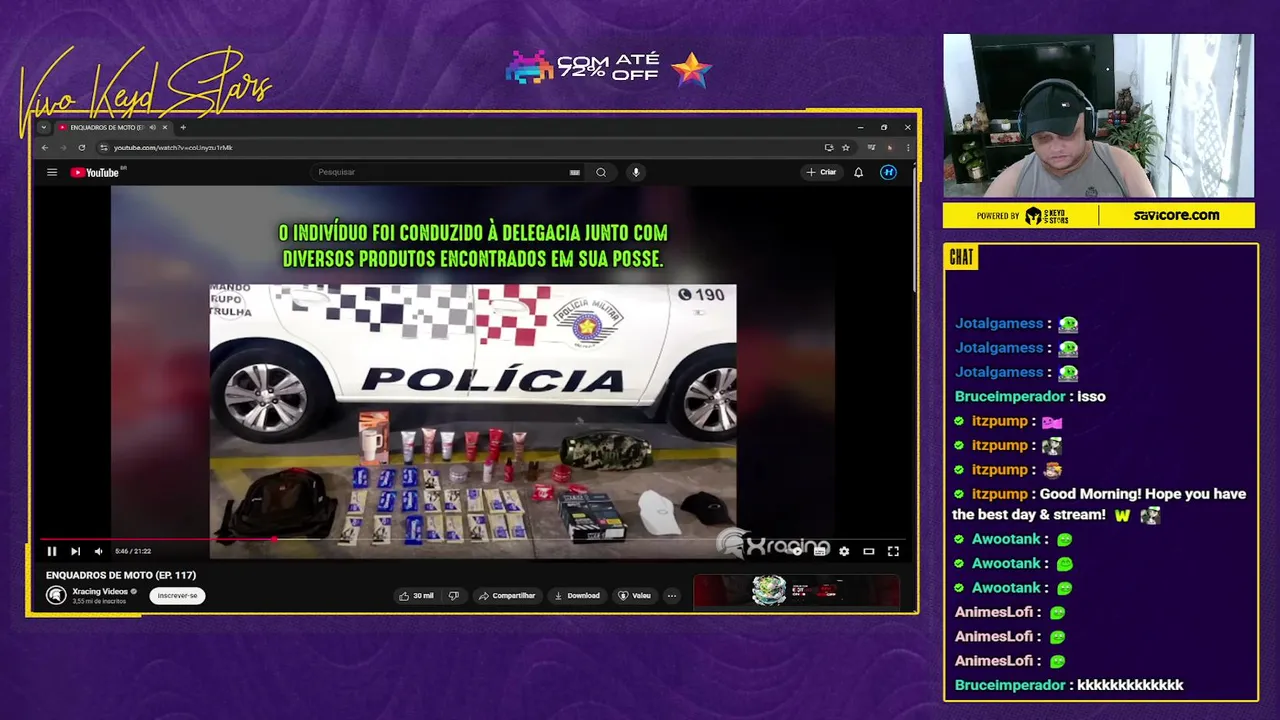1280x720 pixels.
Task: Click itzpump's Good Morning chat message
Action: pyautogui.click(x=1099, y=504)
